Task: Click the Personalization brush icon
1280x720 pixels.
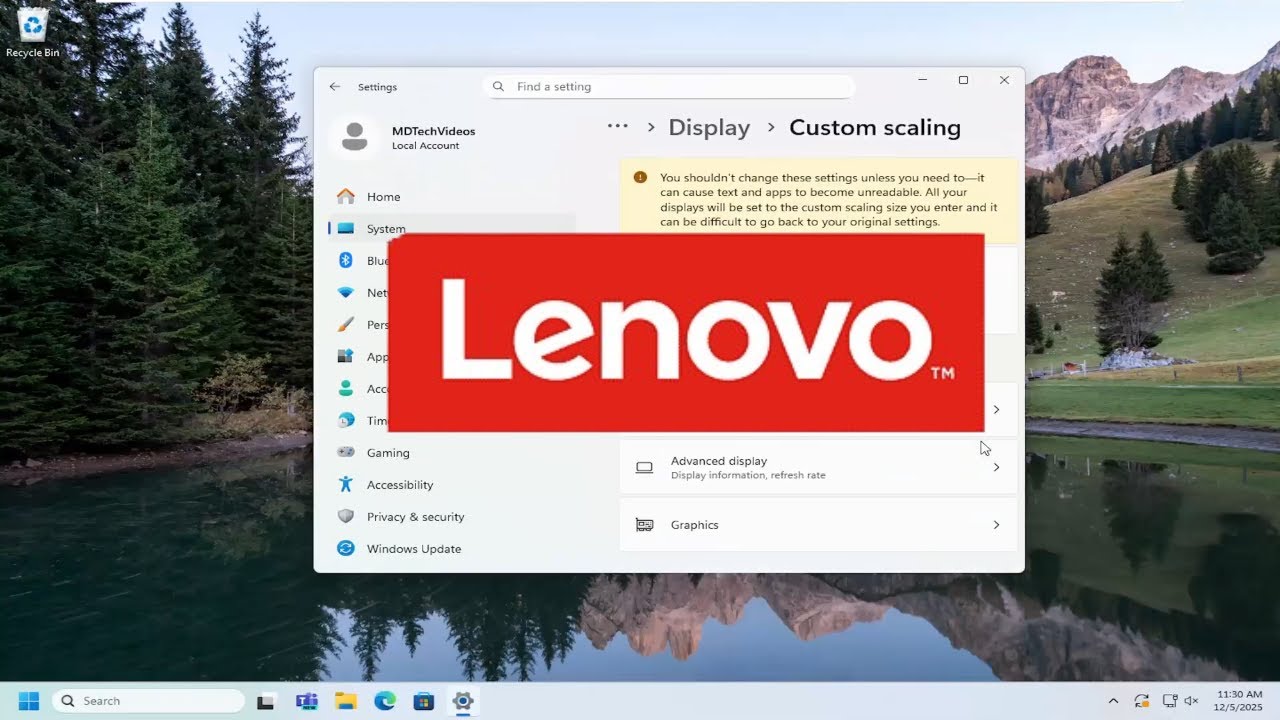Action: pyautogui.click(x=346, y=325)
